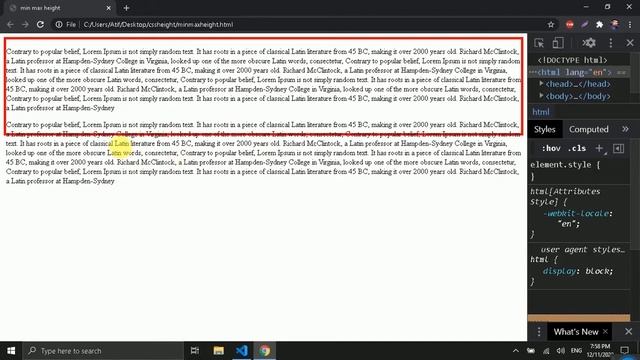Go forward using browser forward arrow
Screen dimensions: 640x360
[25, 24]
